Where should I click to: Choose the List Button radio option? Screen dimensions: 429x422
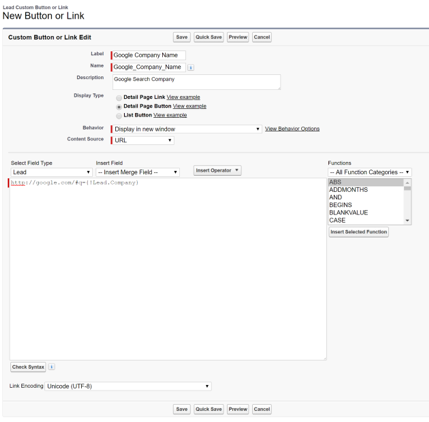119,116
